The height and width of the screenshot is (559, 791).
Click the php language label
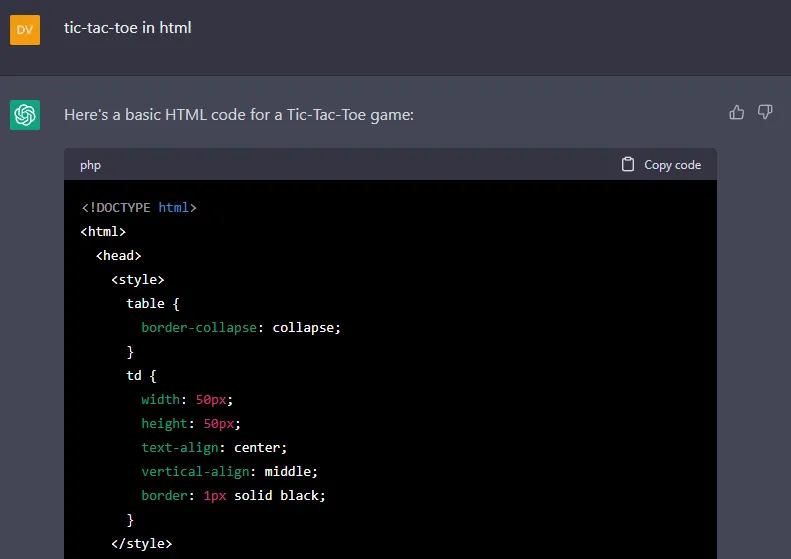(90, 165)
